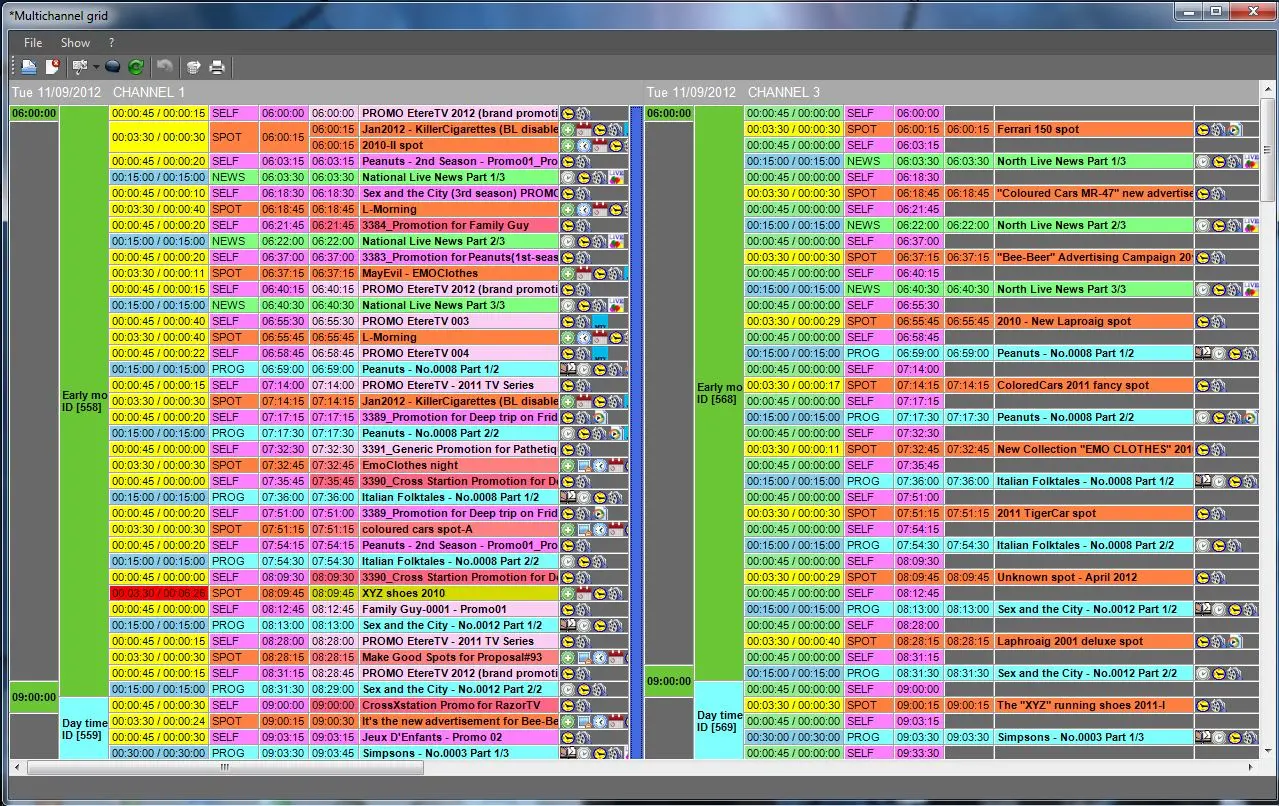1279x806 pixels.
Task: Open the File menu
Action: [x=33, y=43]
